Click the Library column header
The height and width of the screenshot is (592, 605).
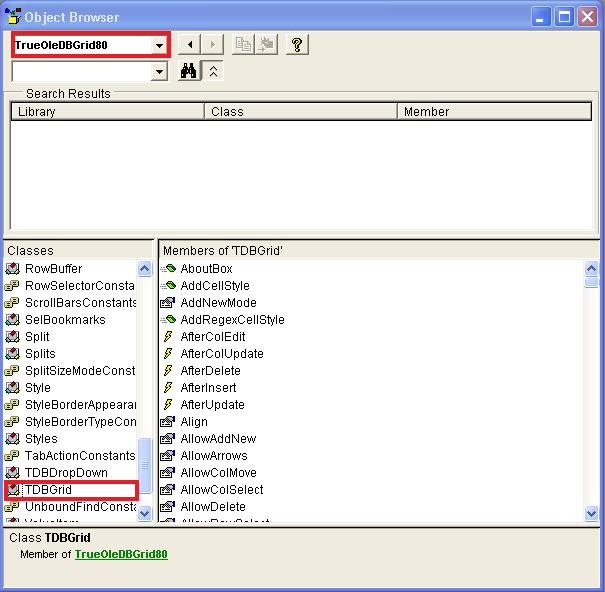coord(106,112)
